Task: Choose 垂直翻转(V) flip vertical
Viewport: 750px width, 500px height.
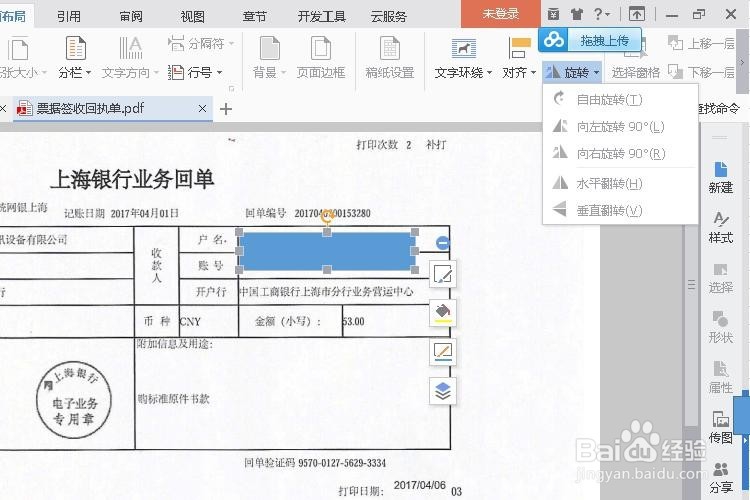Action: (620, 211)
